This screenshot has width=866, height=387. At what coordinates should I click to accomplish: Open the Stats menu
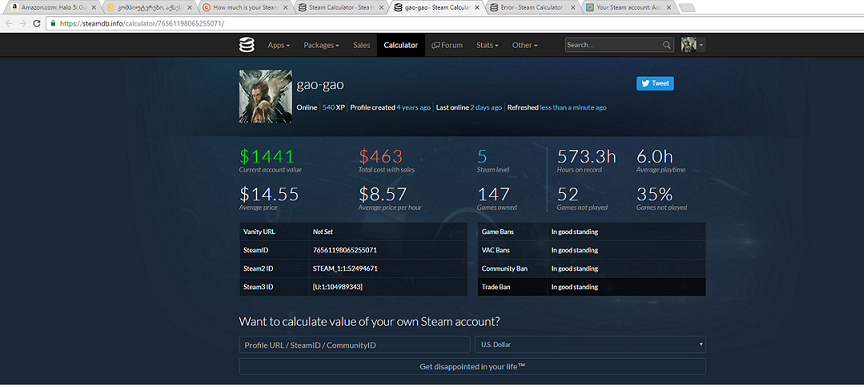click(x=487, y=45)
